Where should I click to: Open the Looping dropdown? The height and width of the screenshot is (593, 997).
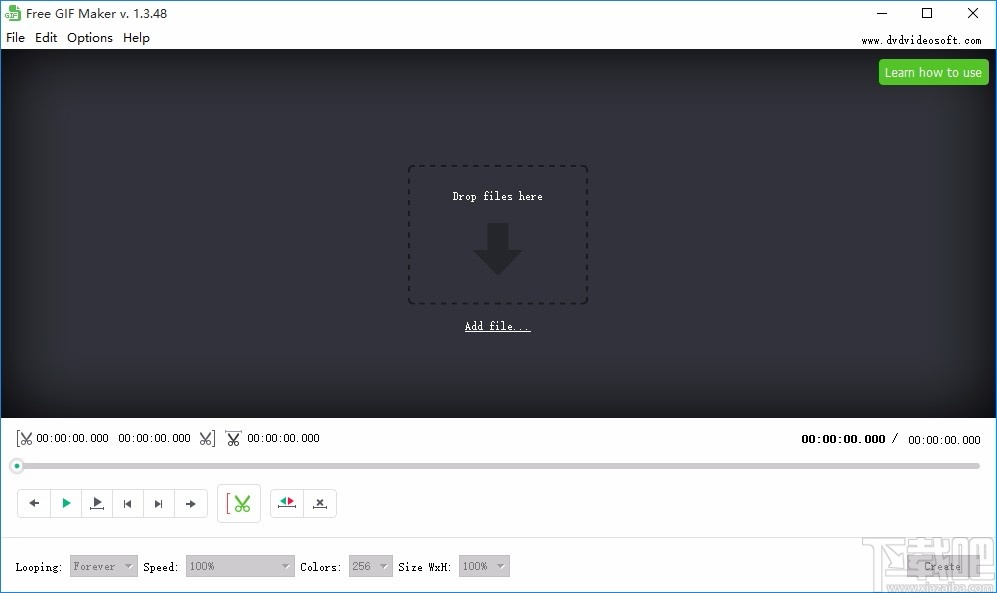click(103, 566)
